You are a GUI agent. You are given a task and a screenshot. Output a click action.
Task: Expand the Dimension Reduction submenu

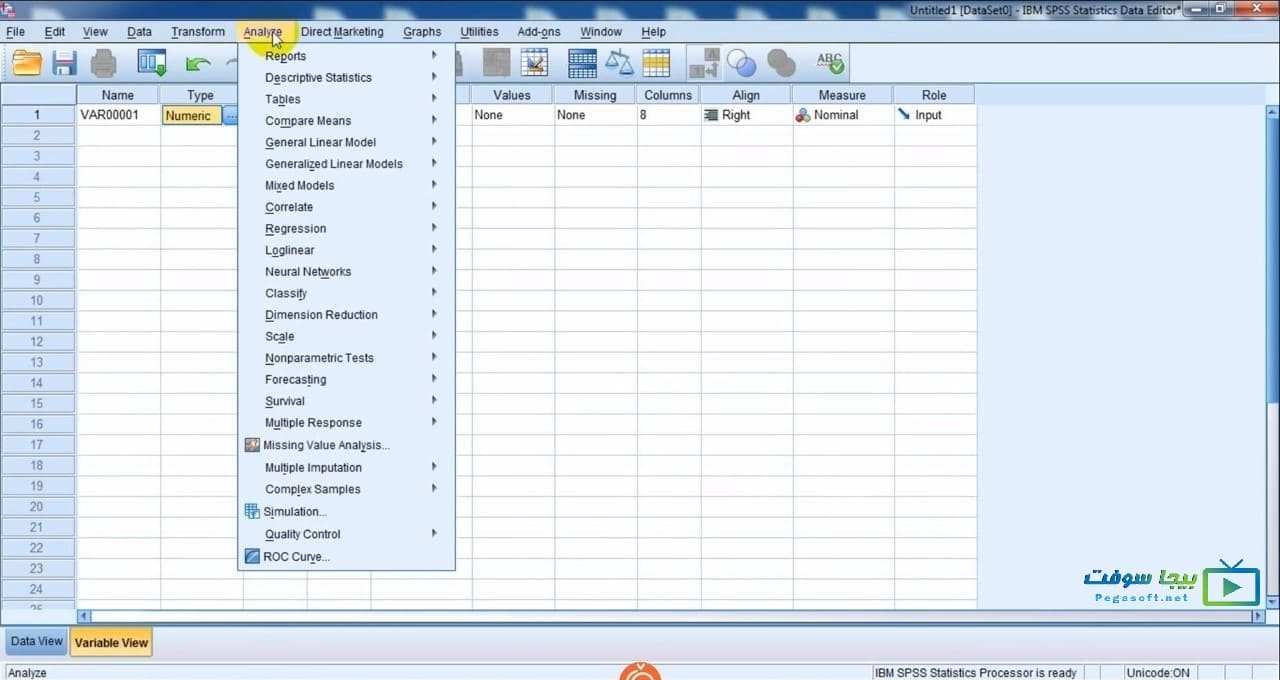(x=346, y=314)
